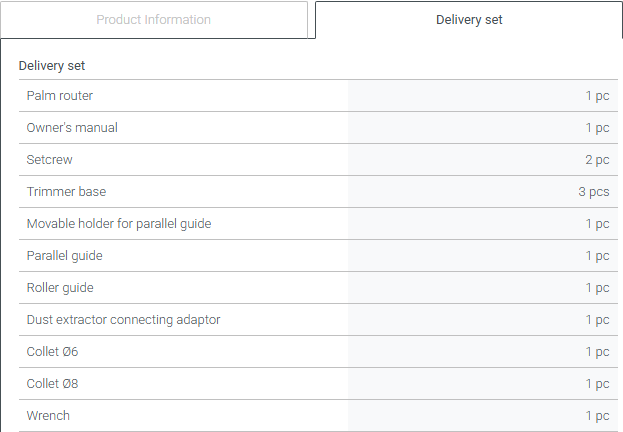Click the Collet Ø6 row label
The image size is (623, 432).
click(x=52, y=352)
